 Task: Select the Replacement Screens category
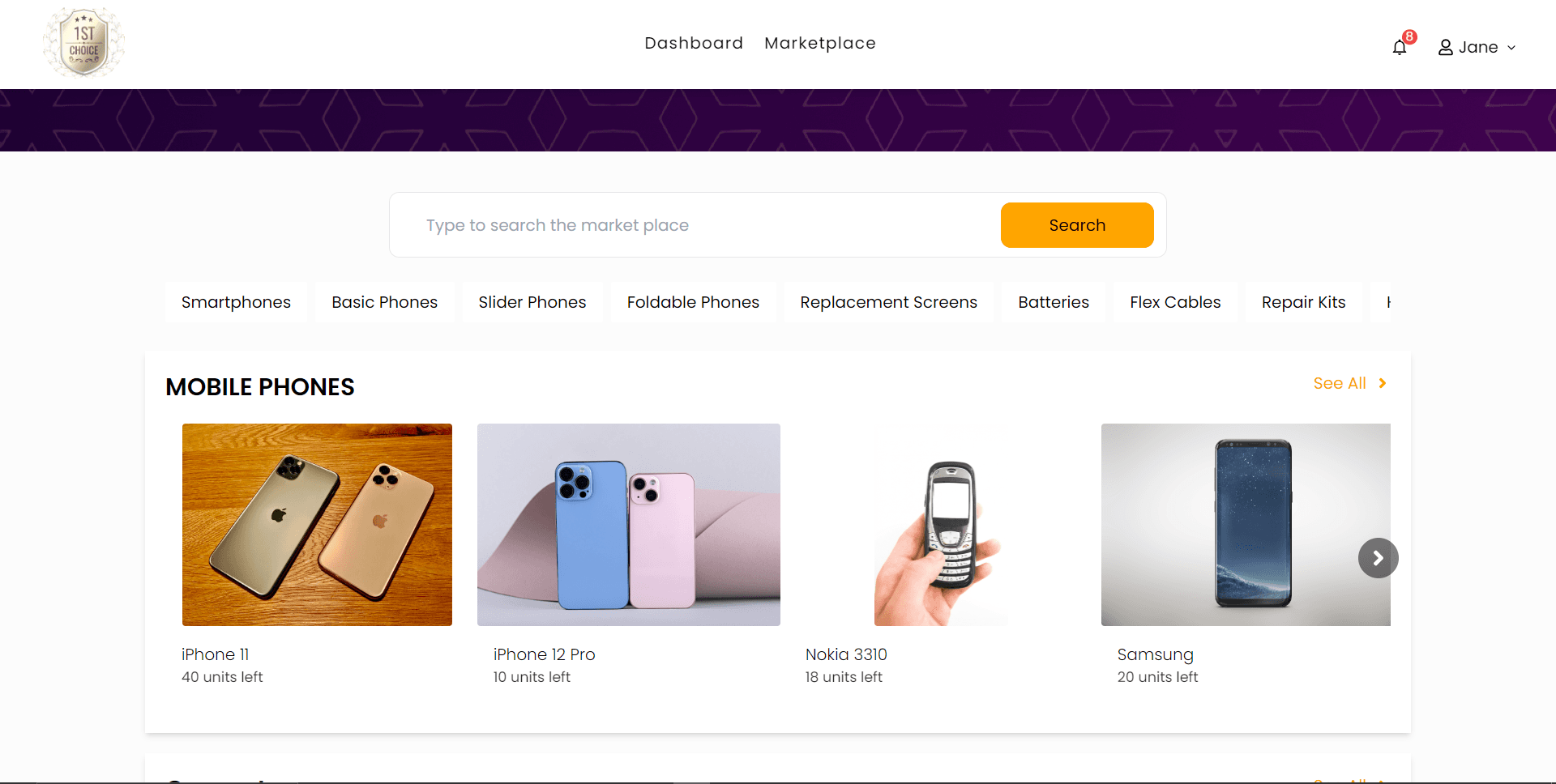(888, 302)
